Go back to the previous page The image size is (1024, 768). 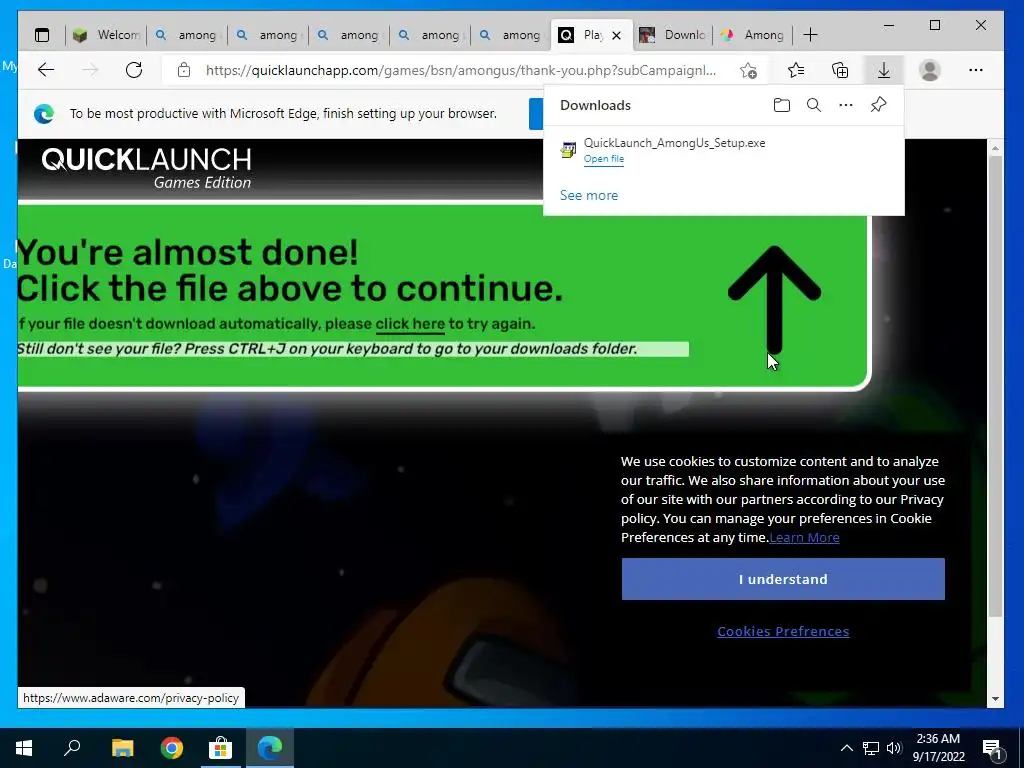[x=46, y=70]
